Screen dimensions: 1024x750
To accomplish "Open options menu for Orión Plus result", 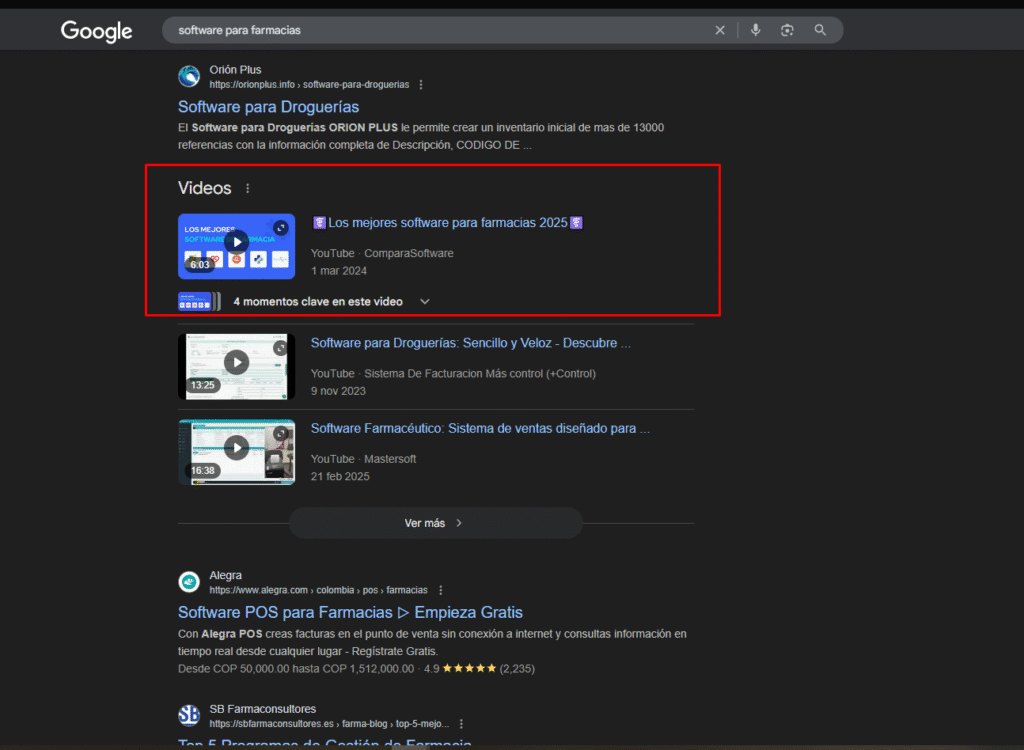I will click(421, 85).
